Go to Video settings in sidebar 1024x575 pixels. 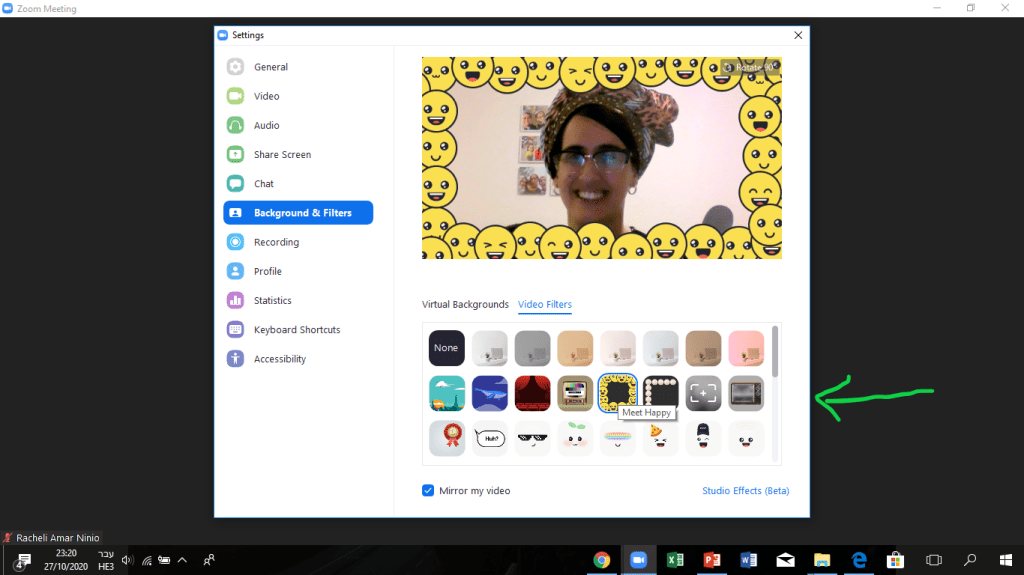(266, 96)
